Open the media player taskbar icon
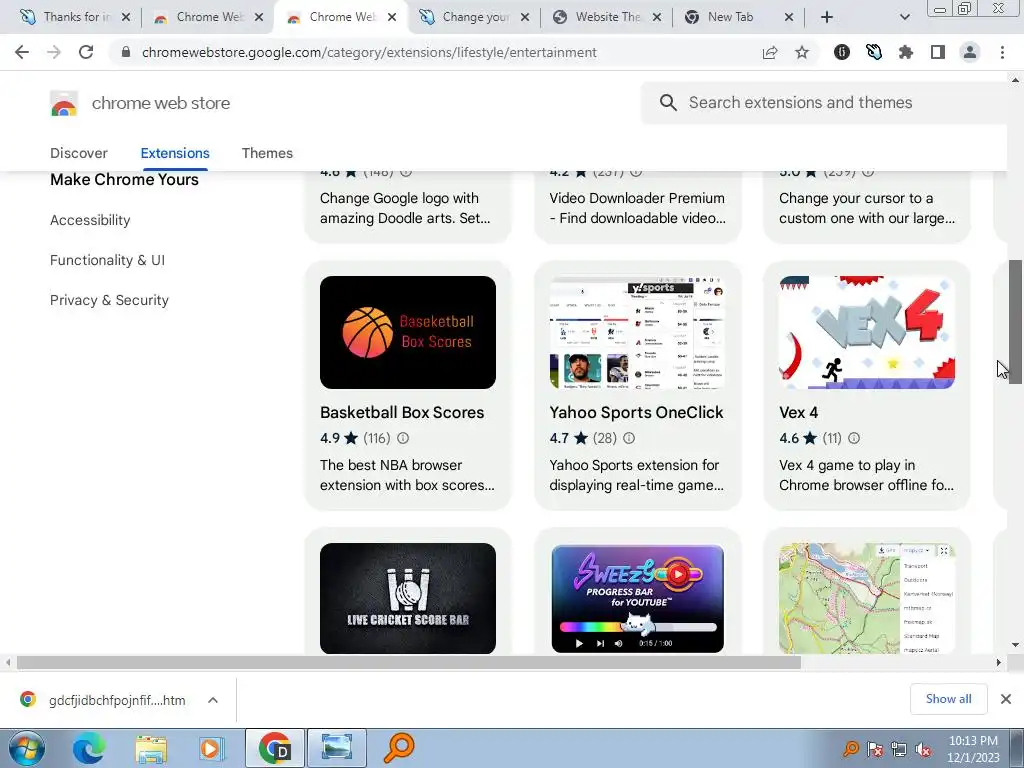Screen dimensions: 1024x768 click(x=210, y=748)
